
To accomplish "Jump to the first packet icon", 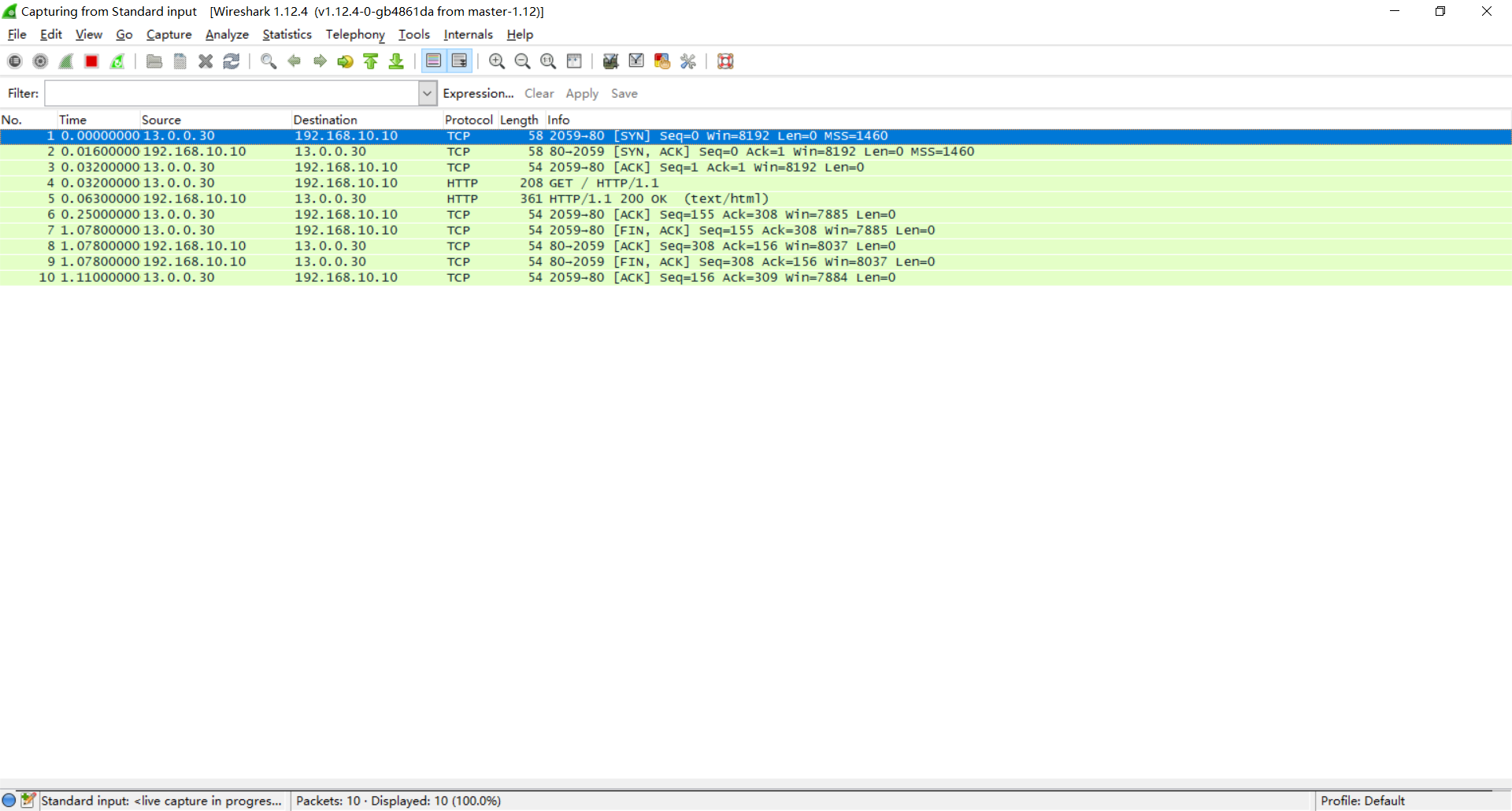I will point(371,61).
